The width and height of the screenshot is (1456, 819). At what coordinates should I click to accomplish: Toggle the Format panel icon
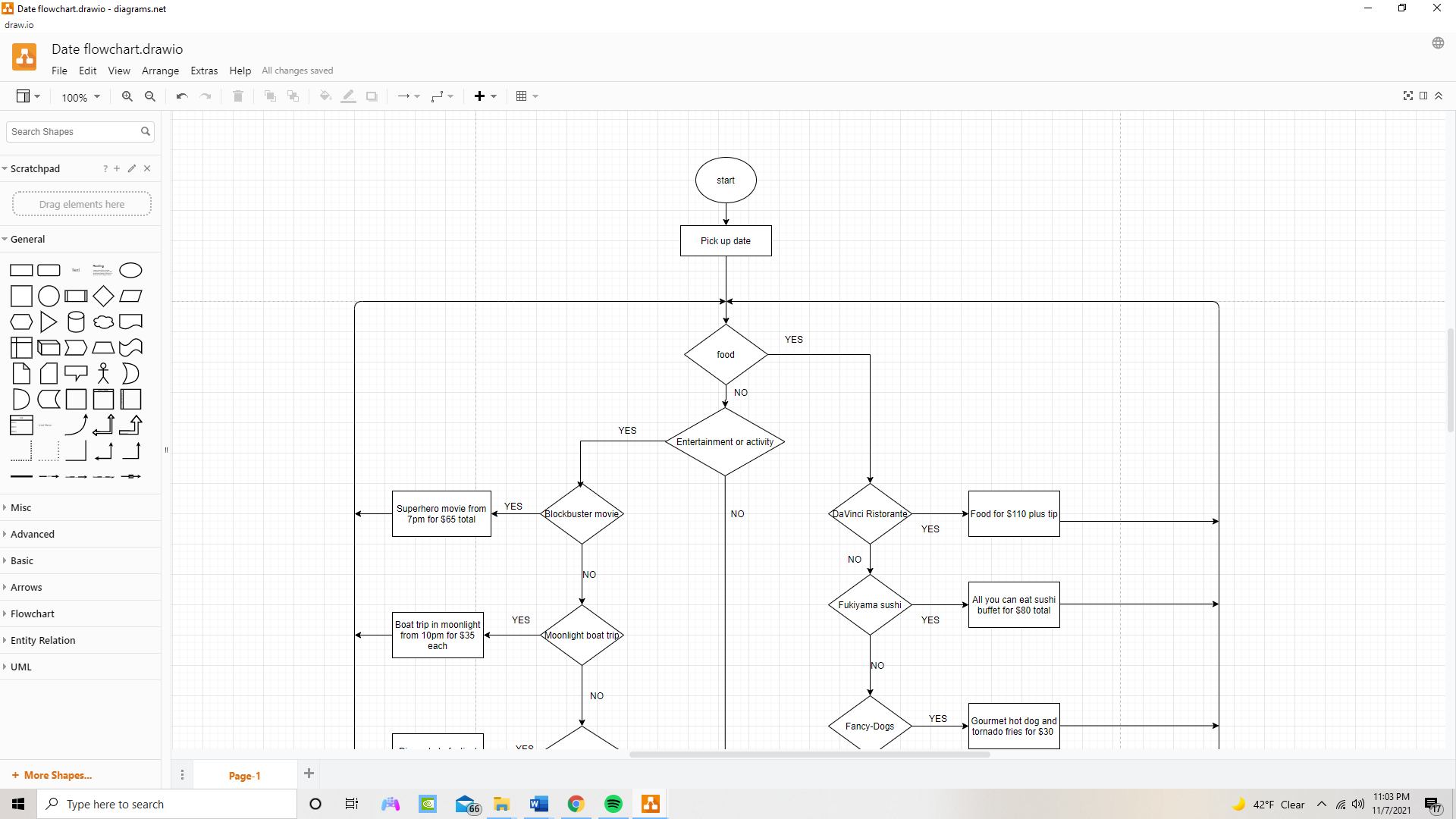(x=1423, y=96)
